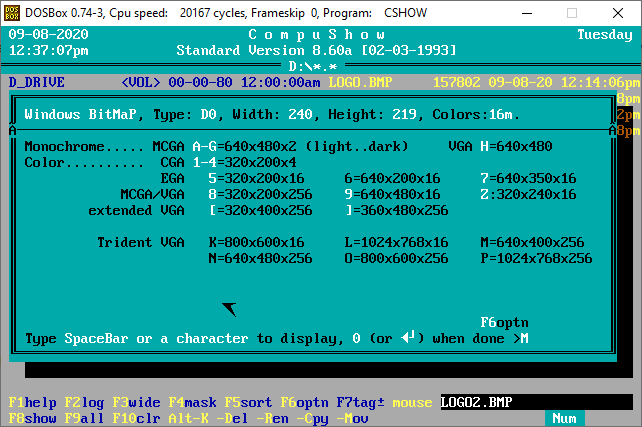The width and height of the screenshot is (642, 427).
Task: Pick Trident mode P=1024x768x256
Action: [532, 259]
